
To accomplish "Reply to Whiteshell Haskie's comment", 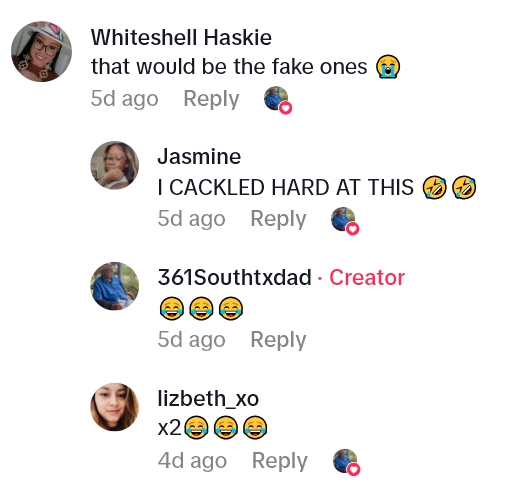I will (x=211, y=99).
